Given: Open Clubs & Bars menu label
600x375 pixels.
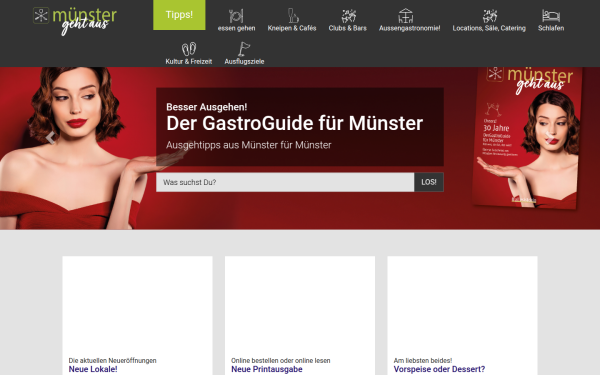Looking at the screenshot, I should click(x=347, y=28).
